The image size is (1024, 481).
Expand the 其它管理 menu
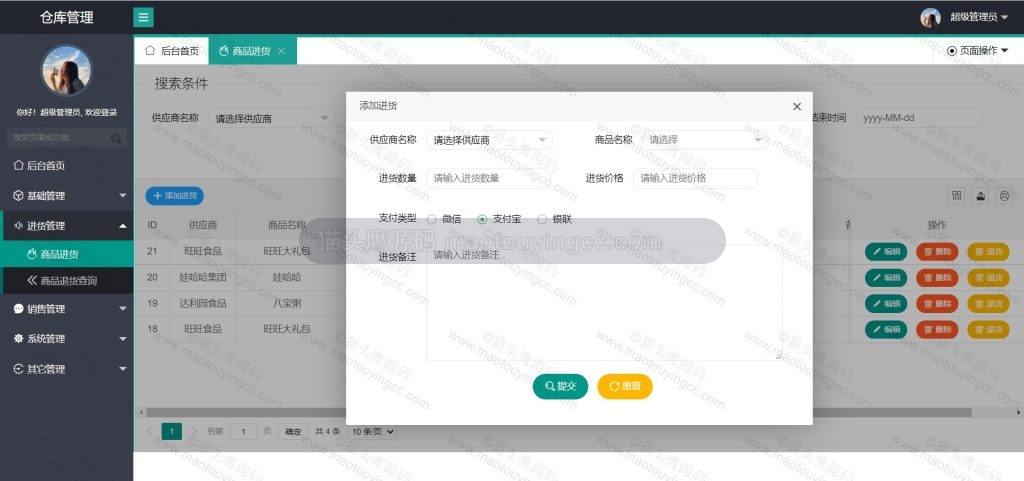[67, 369]
